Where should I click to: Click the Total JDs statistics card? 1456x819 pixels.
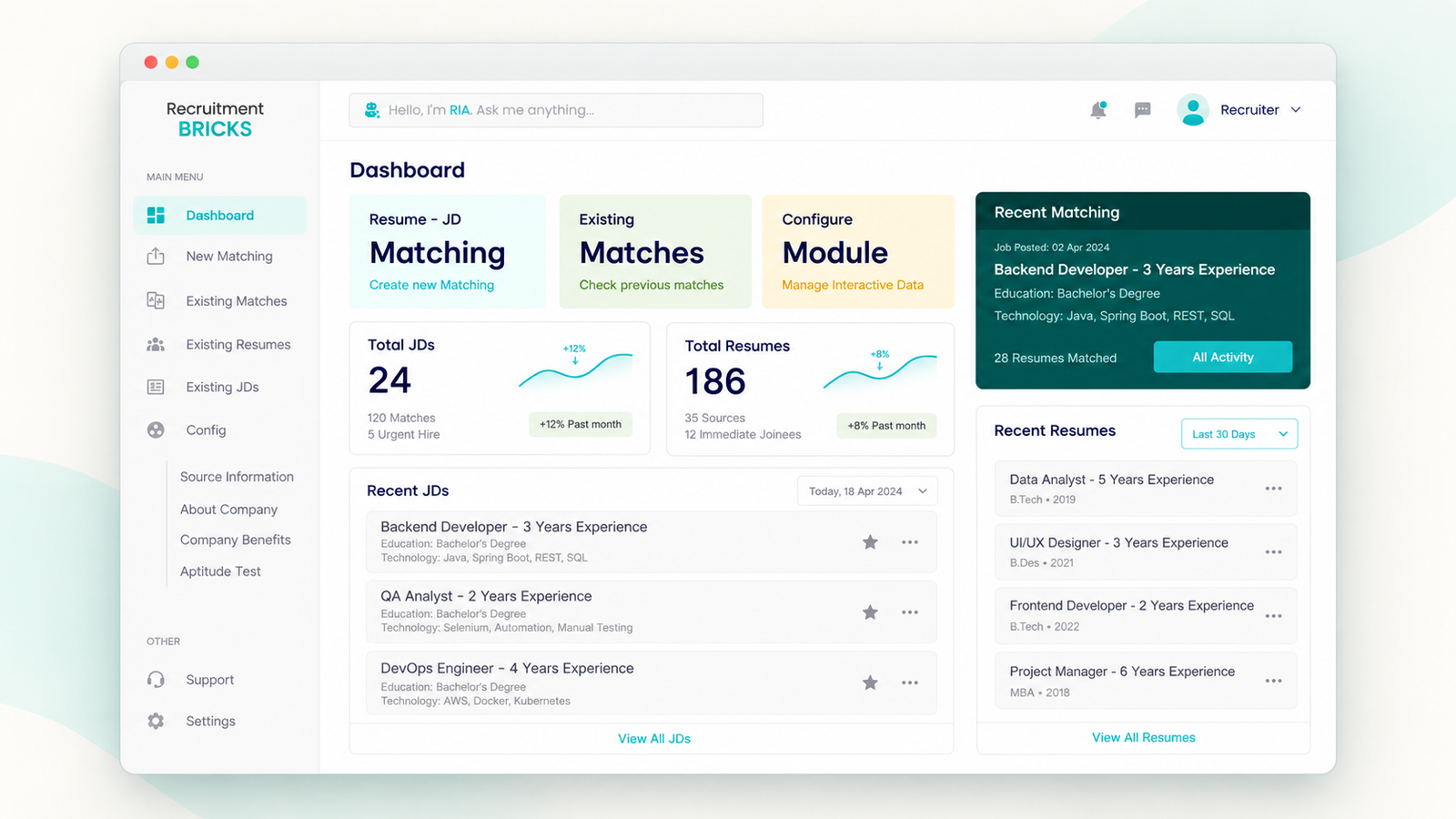click(500, 389)
